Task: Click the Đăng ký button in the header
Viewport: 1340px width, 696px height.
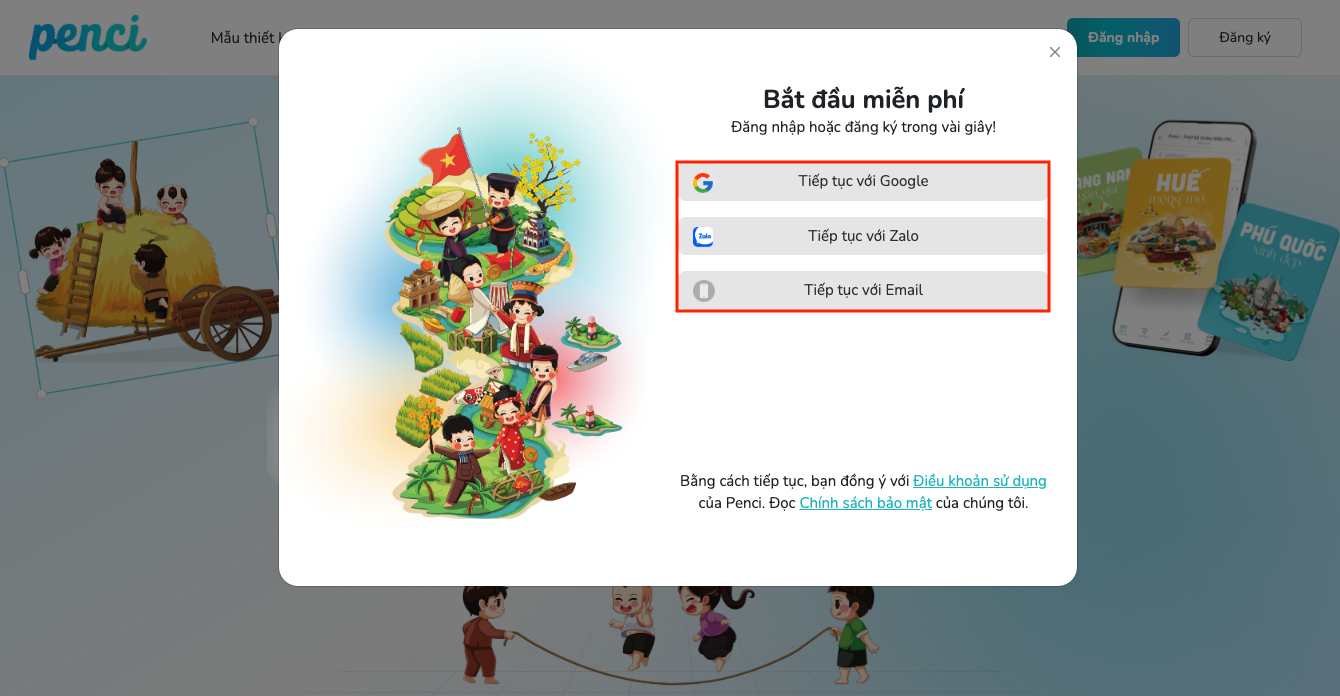Action: click(x=1245, y=37)
